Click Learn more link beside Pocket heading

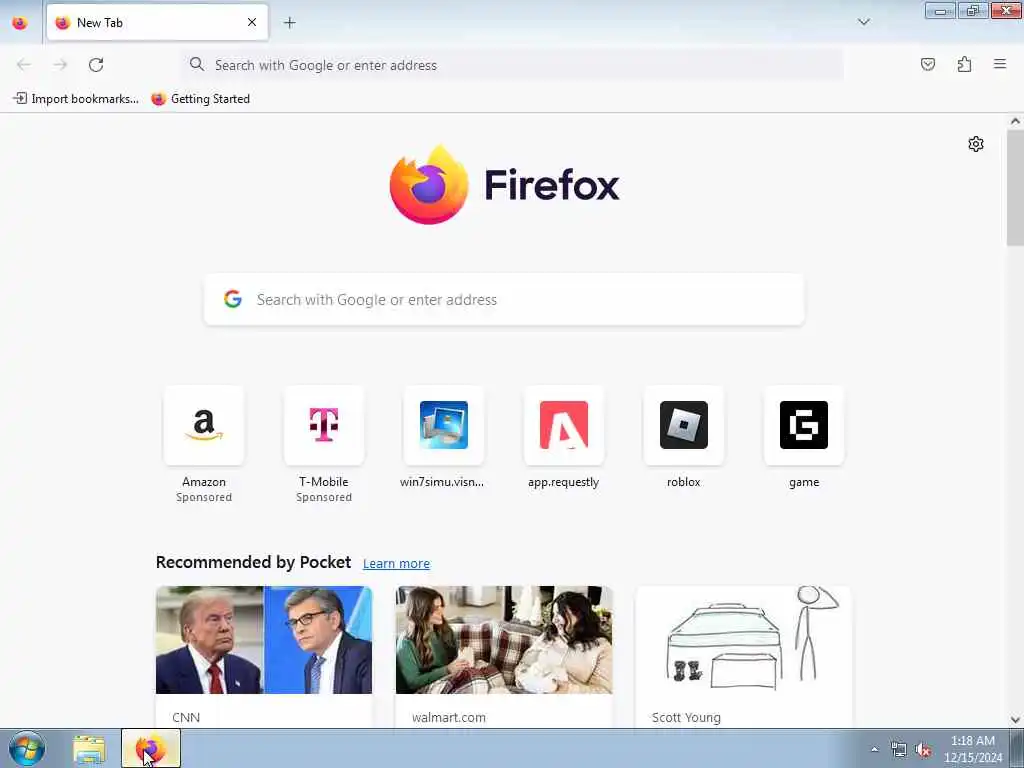tap(396, 564)
